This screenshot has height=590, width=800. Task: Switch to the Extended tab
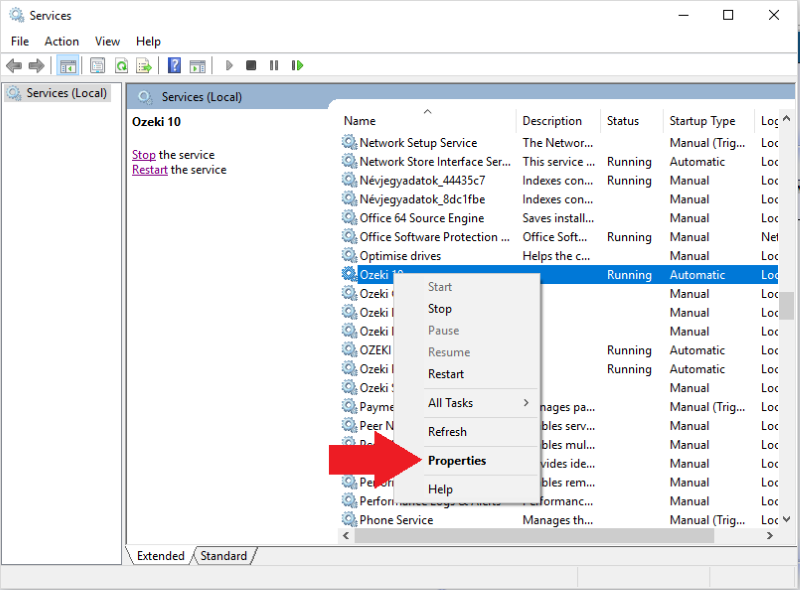click(x=160, y=556)
